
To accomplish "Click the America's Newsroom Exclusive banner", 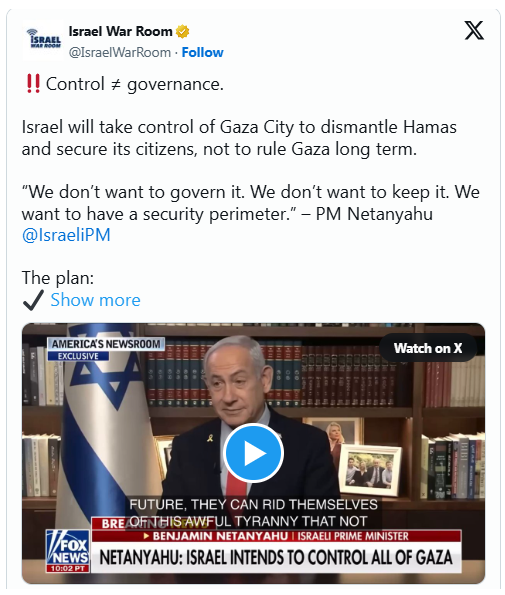I will pyautogui.click(x=106, y=348).
